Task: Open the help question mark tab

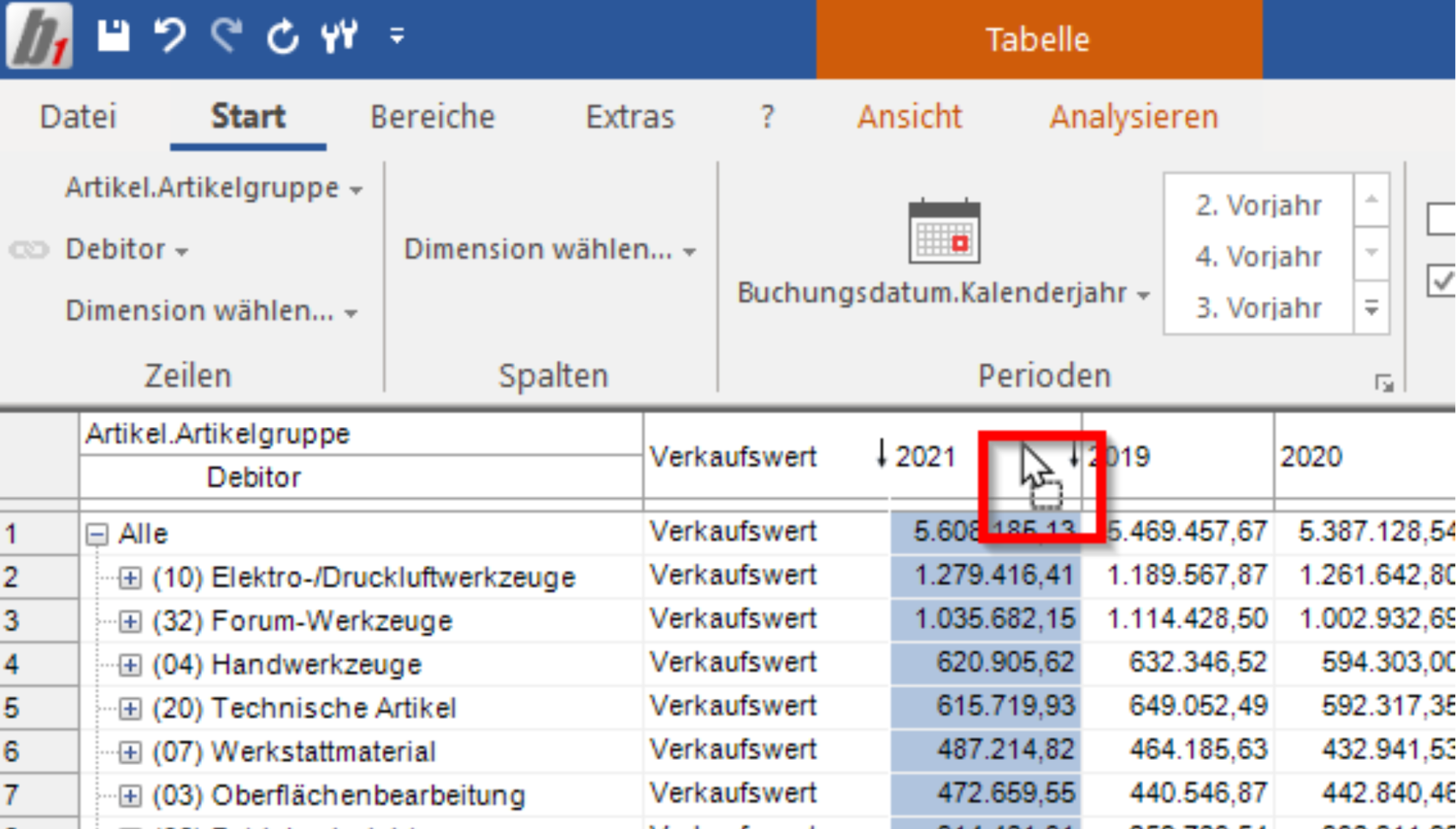Action: tap(767, 116)
